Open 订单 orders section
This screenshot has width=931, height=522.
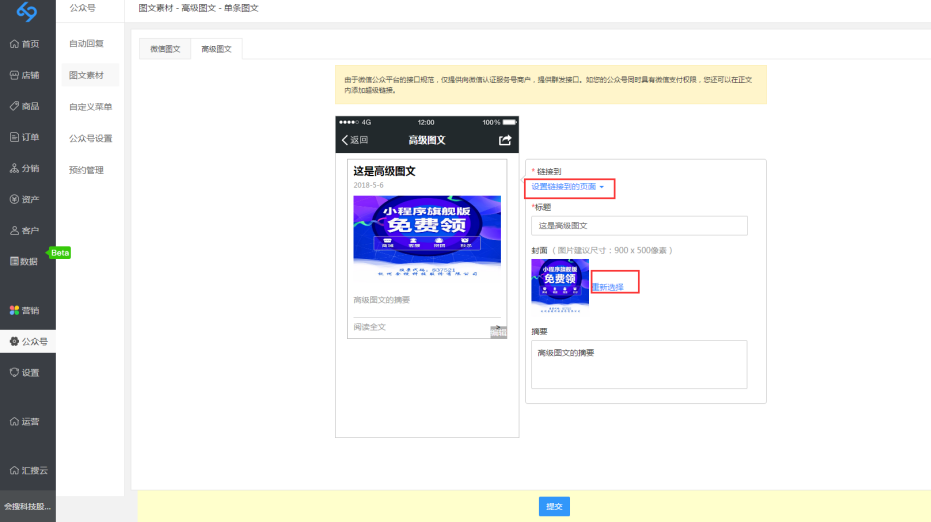pyautogui.click(x=25, y=137)
